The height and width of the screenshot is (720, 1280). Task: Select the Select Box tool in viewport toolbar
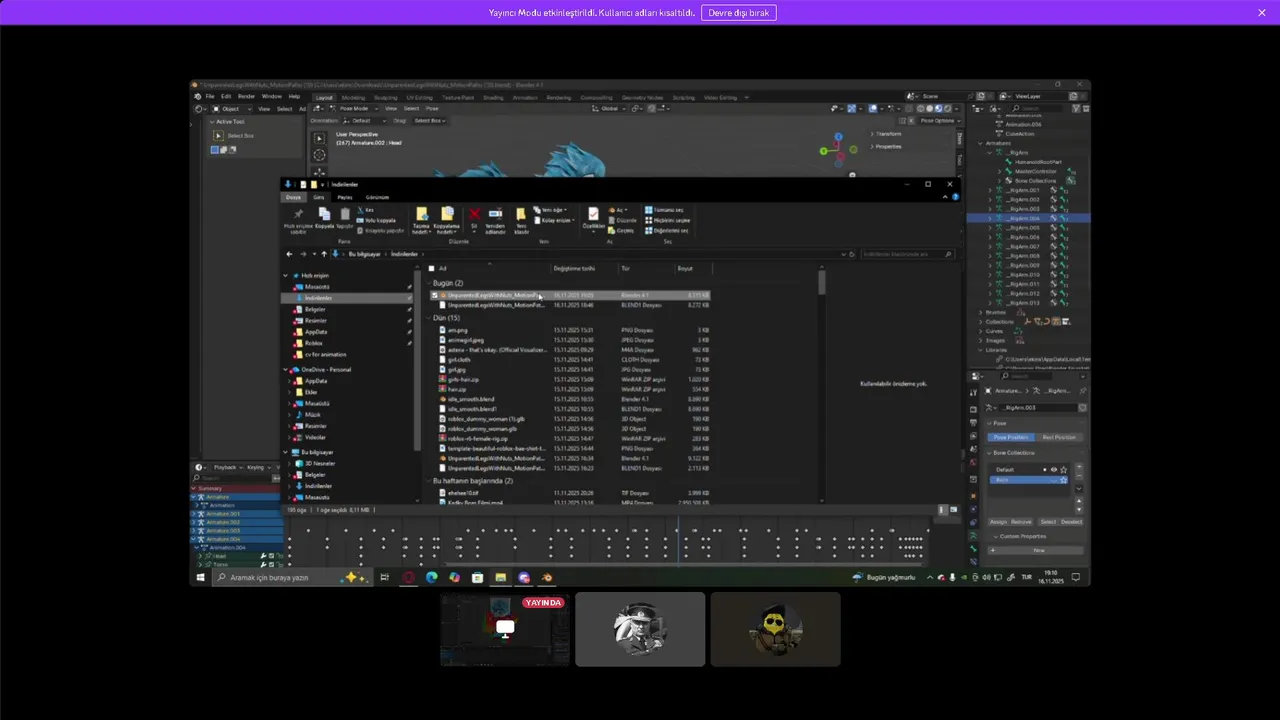[x=319, y=138]
